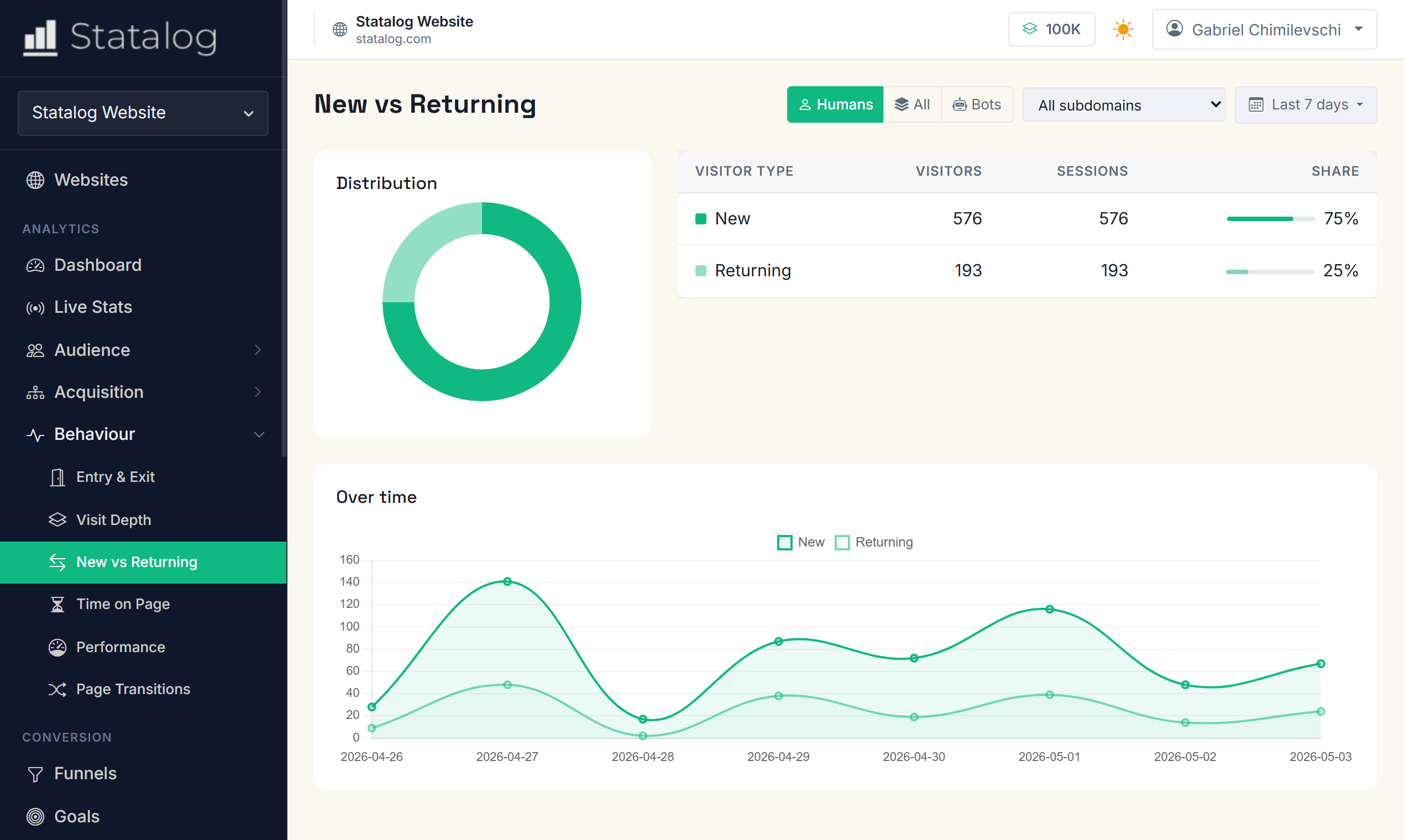Click the Time on Page hourglass icon
Viewport: 1404px width, 840px height.
(57, 605)
